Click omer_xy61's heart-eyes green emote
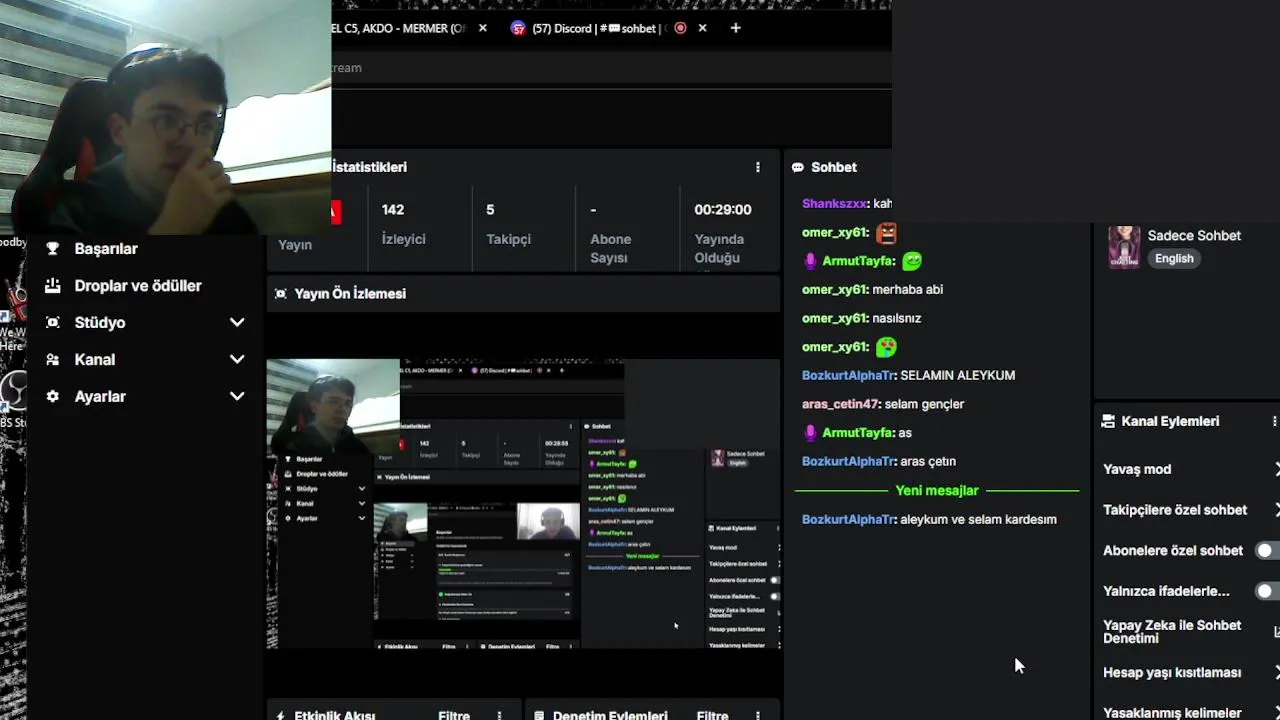The image size is (1280, 720). point(886,347)
